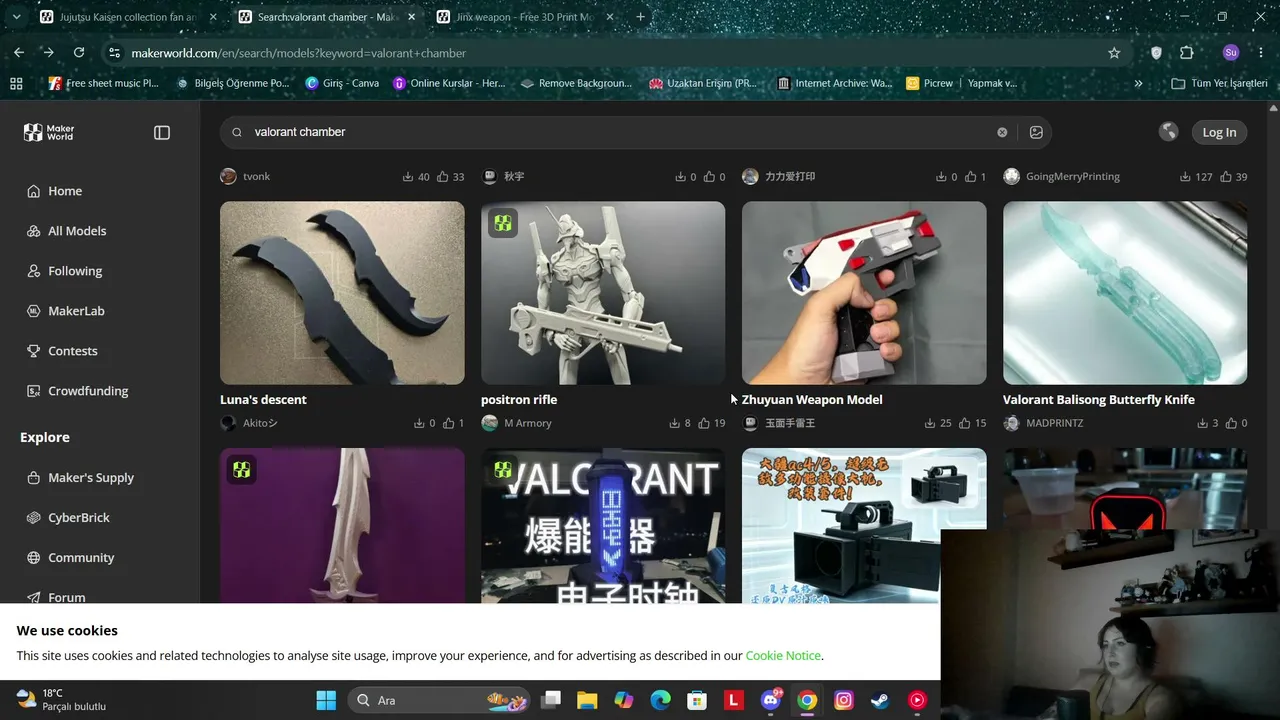The height and width of the screenshot is (720, 1280).
Task: Open a new browser tab
Action: coord(641,17)
